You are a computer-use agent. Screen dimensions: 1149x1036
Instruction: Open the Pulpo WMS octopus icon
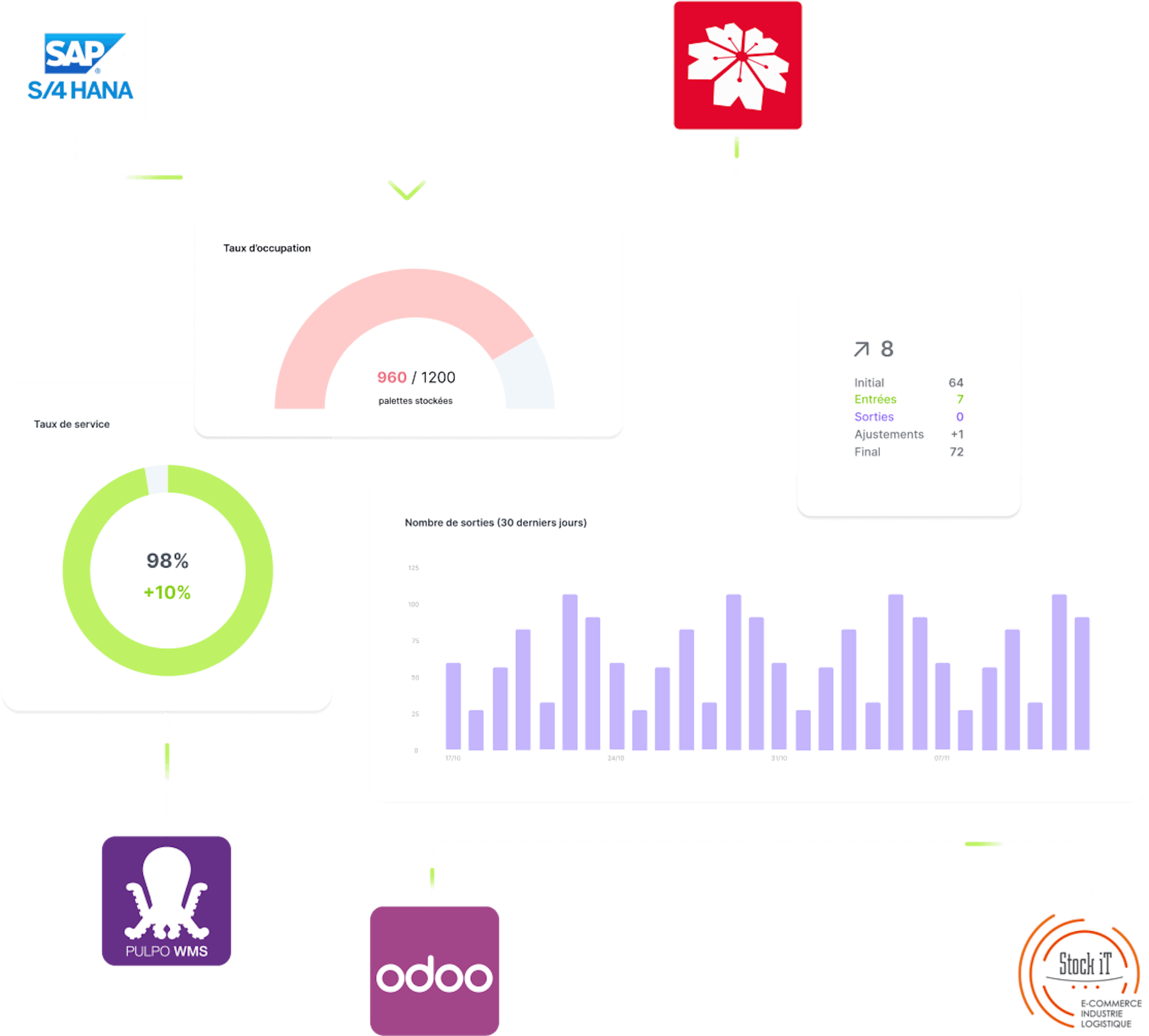[166, 901]
